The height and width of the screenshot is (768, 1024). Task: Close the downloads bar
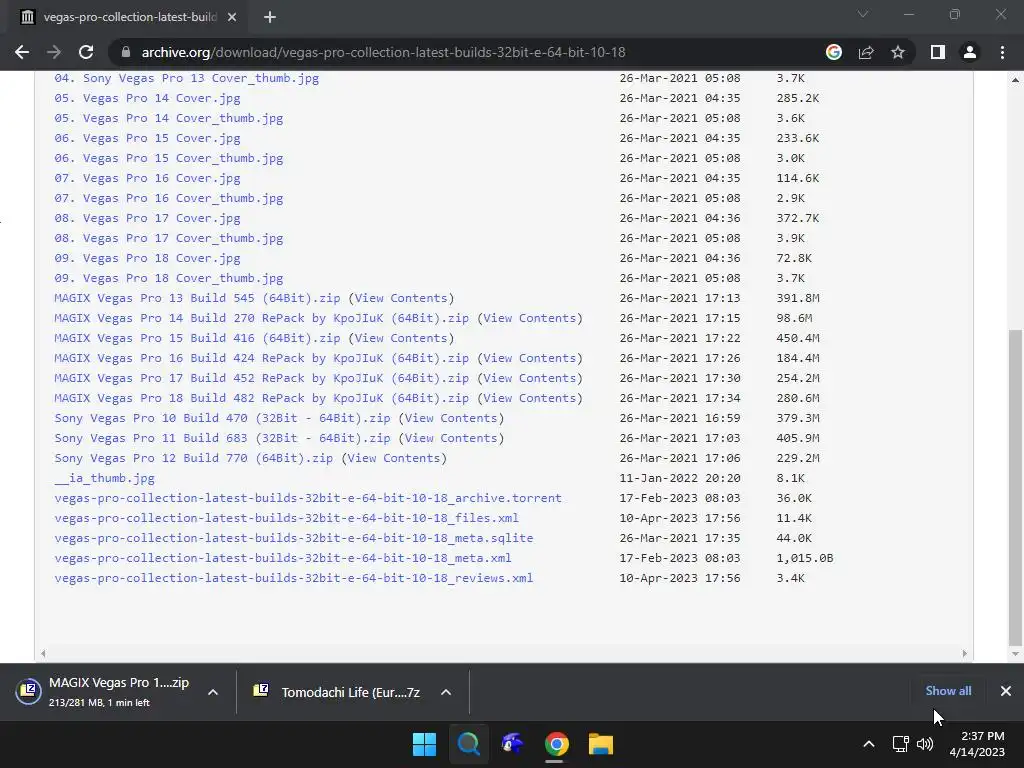[x=1006, y=691]
